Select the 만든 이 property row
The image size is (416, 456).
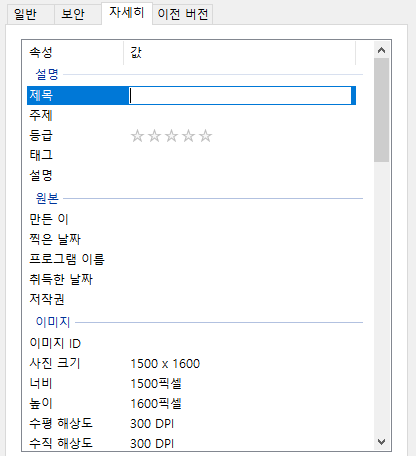(x=192, y=219)
